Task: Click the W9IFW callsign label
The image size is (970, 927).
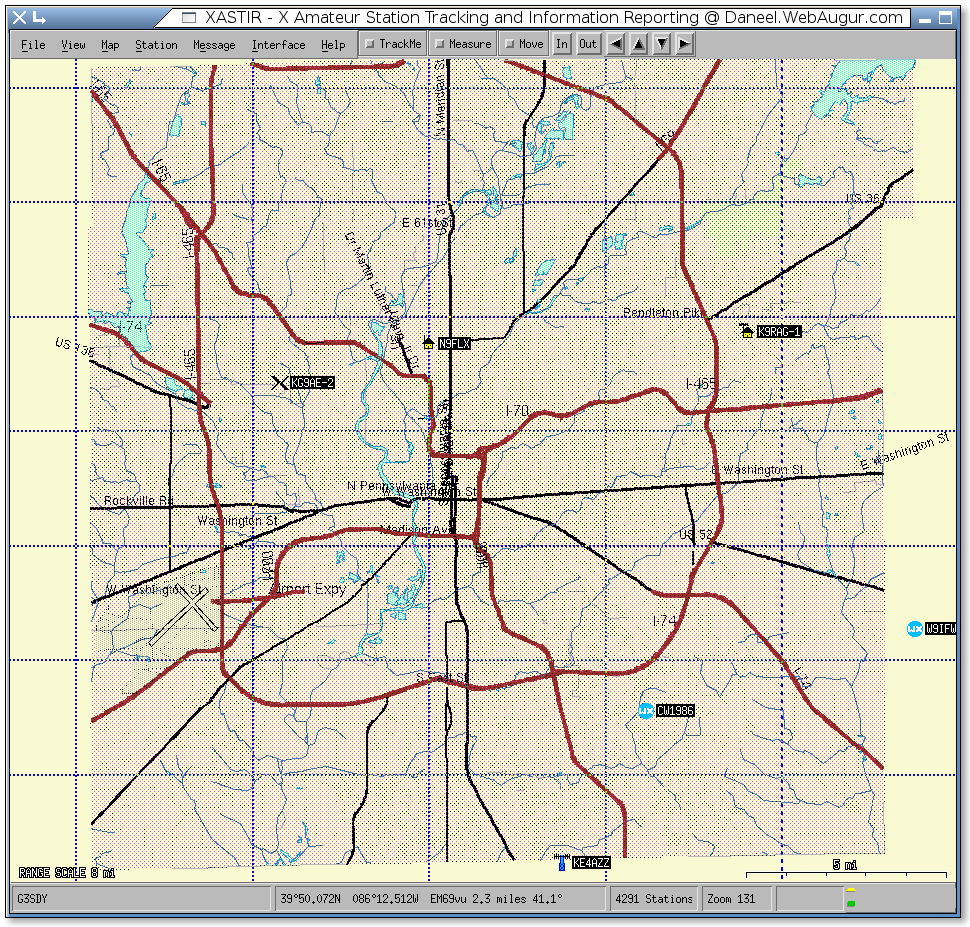Action: click(x=940, y=629)
